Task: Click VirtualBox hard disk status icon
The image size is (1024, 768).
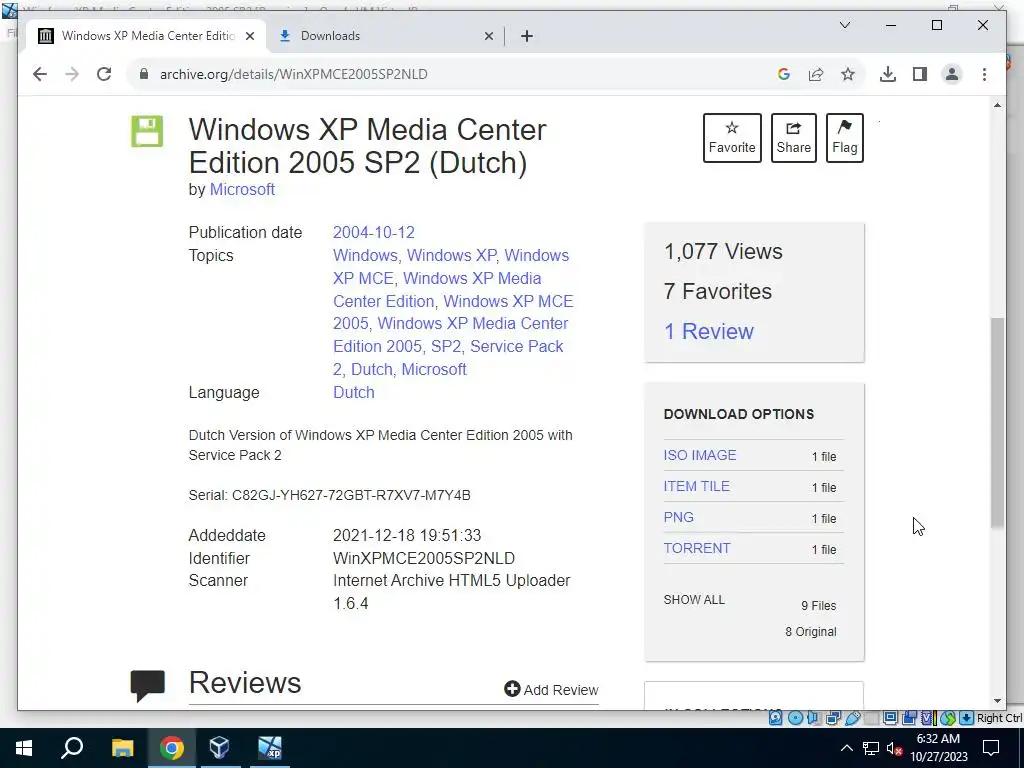Action: click(x=775, y=718)
